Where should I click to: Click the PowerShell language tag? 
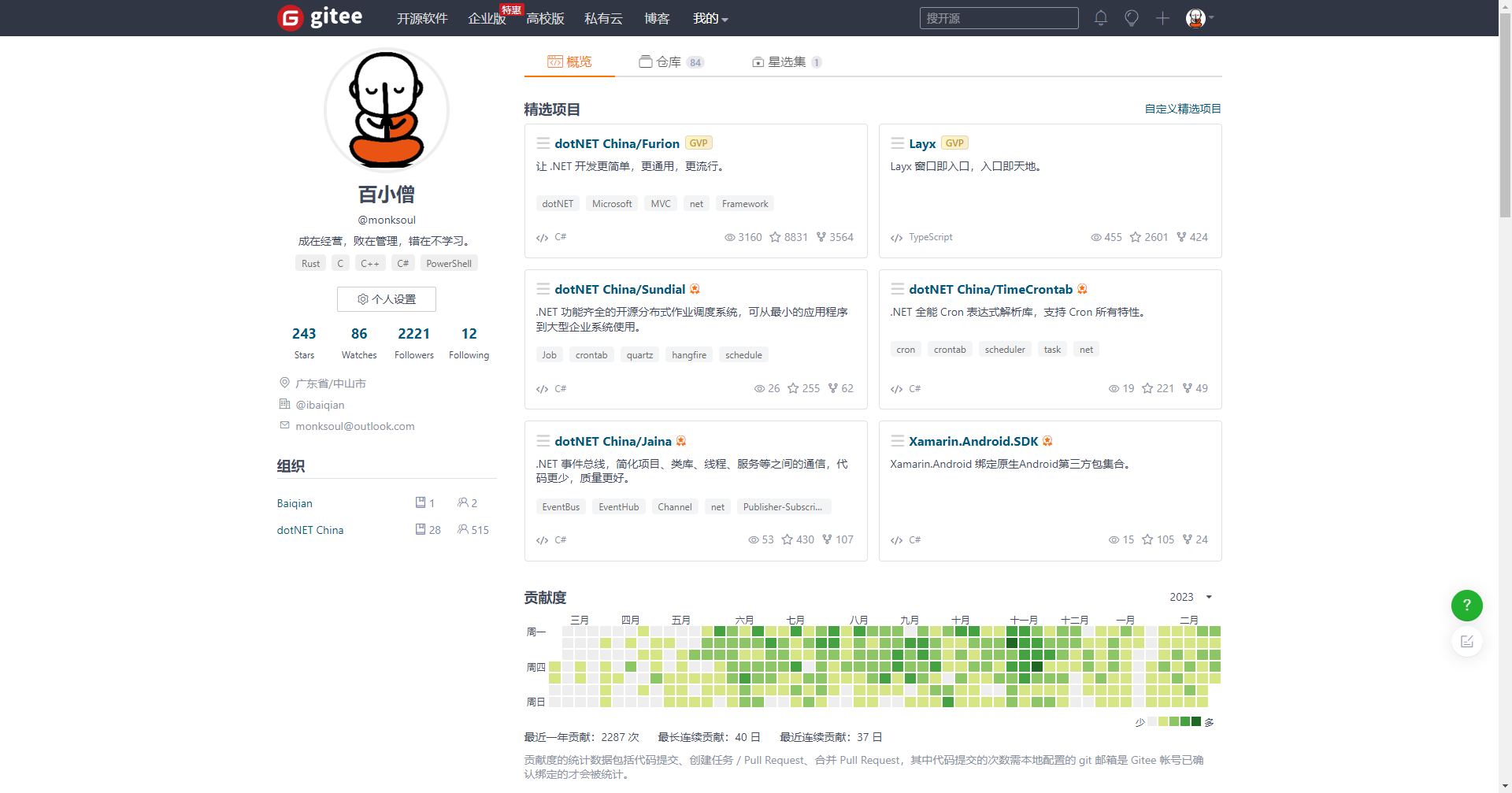[x=449, y=264]
